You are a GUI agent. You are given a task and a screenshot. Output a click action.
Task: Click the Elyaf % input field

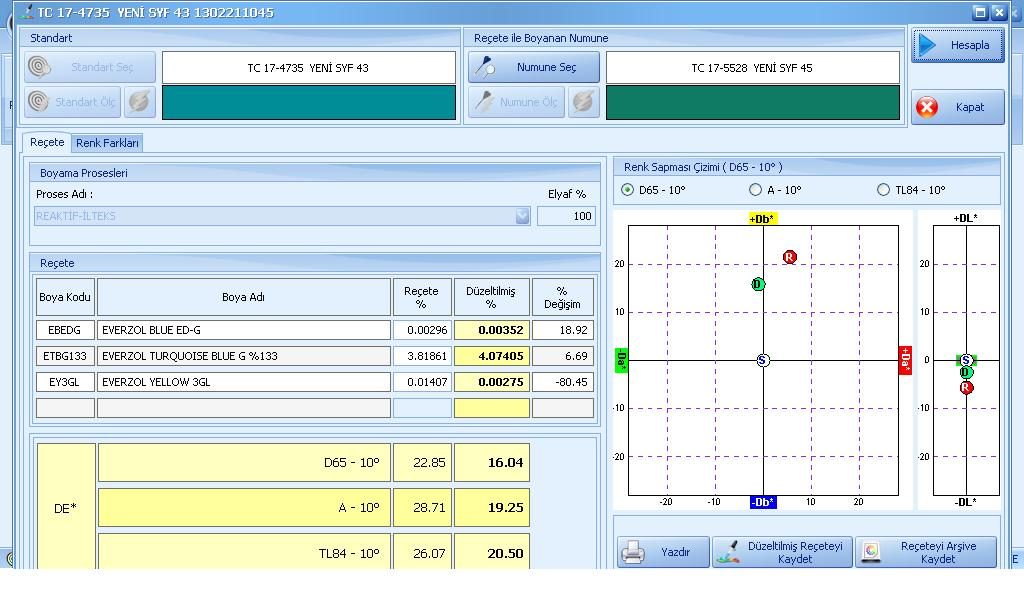[566, 216]
